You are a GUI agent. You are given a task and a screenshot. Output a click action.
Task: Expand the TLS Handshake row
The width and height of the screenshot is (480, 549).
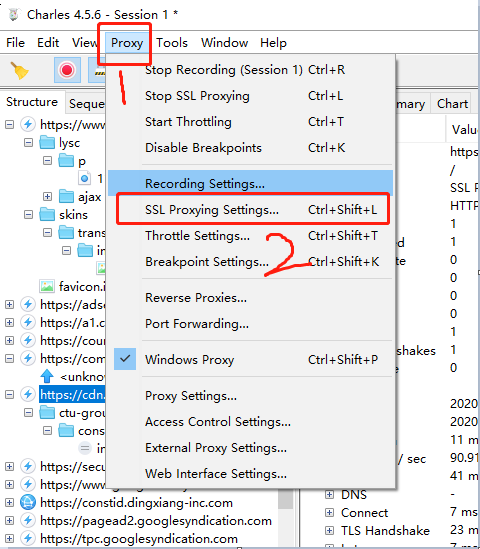pos(329,530)
